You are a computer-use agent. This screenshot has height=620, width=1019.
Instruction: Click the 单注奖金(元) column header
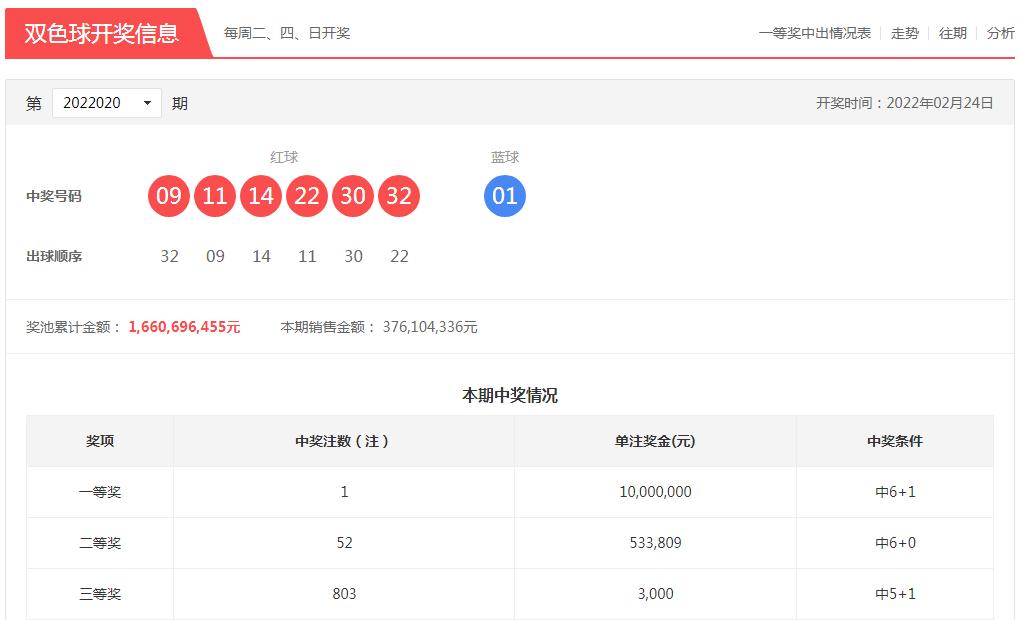[x=655, y=441]
